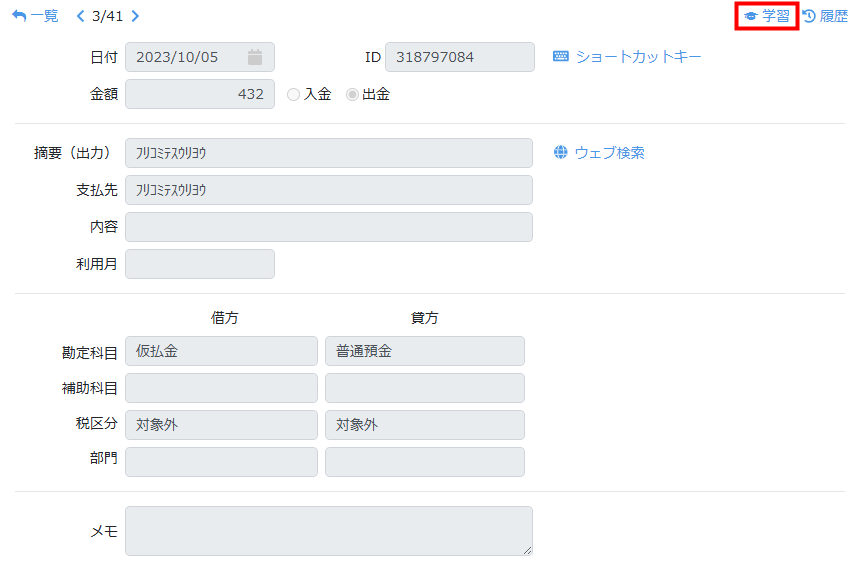The image size is (861, 561).
Task: Go to previous record with left chevron
Action: pyautogui.click(x=81, y=16)
